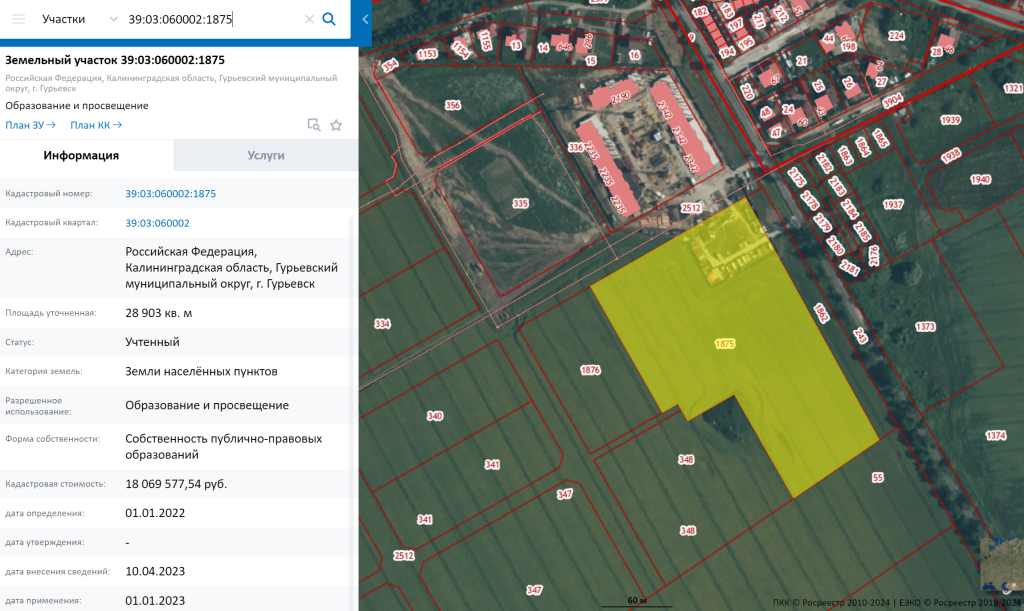Click cadastral number link 39:03:060002:1875
The width and height of the screenshot is (1024, 611).
pyautogui.click(x=170, y=194)
